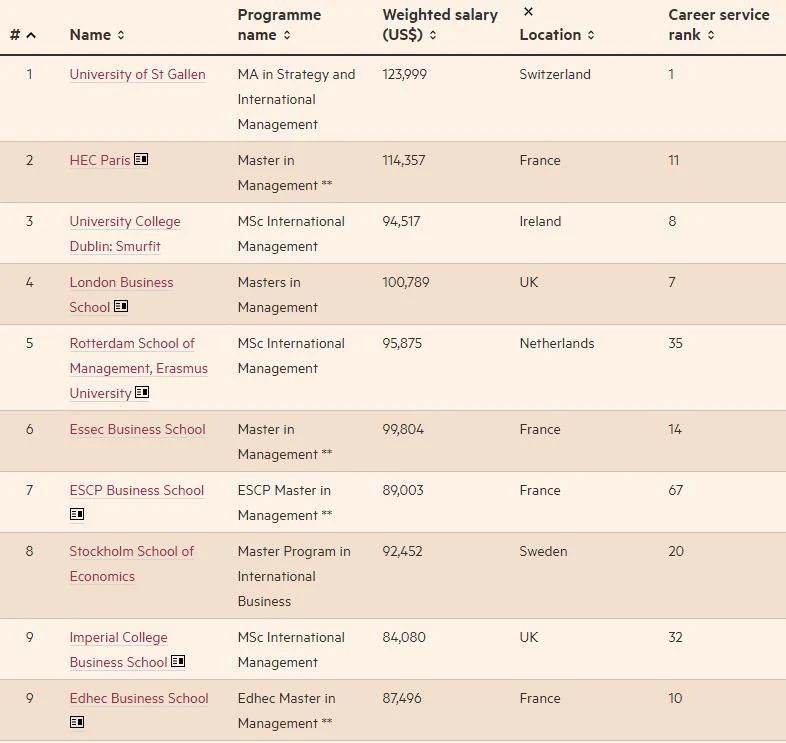Click the Switzerland location cell
Viewport: 786px width, 743px height.
click(x=555, y=74)
